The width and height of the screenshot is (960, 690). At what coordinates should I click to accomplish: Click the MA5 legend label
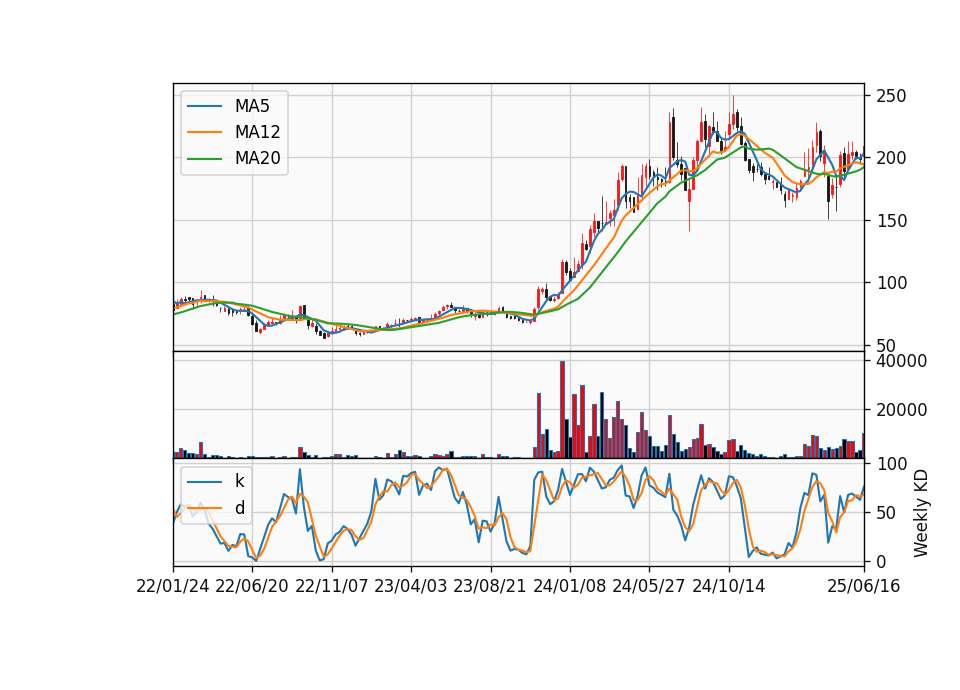click(252, 106)
